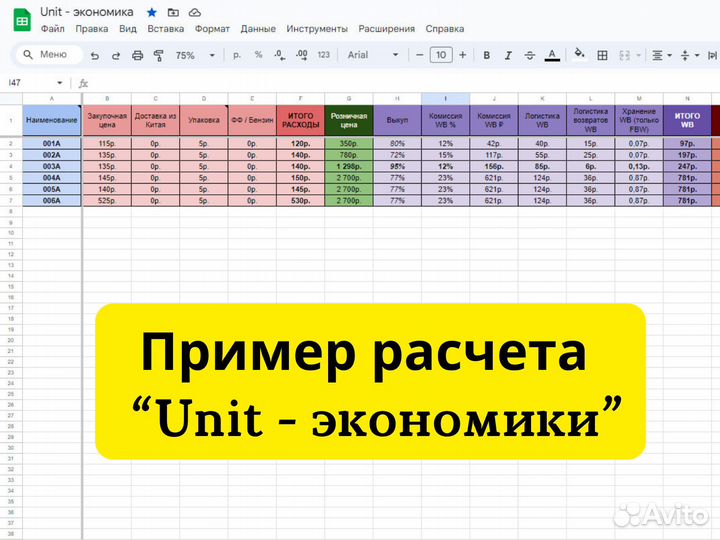The height and width of the screenshot is (540, 720).
Task: Increase font size with plus button
Action: pyautogui.click(x=462, y=55)
